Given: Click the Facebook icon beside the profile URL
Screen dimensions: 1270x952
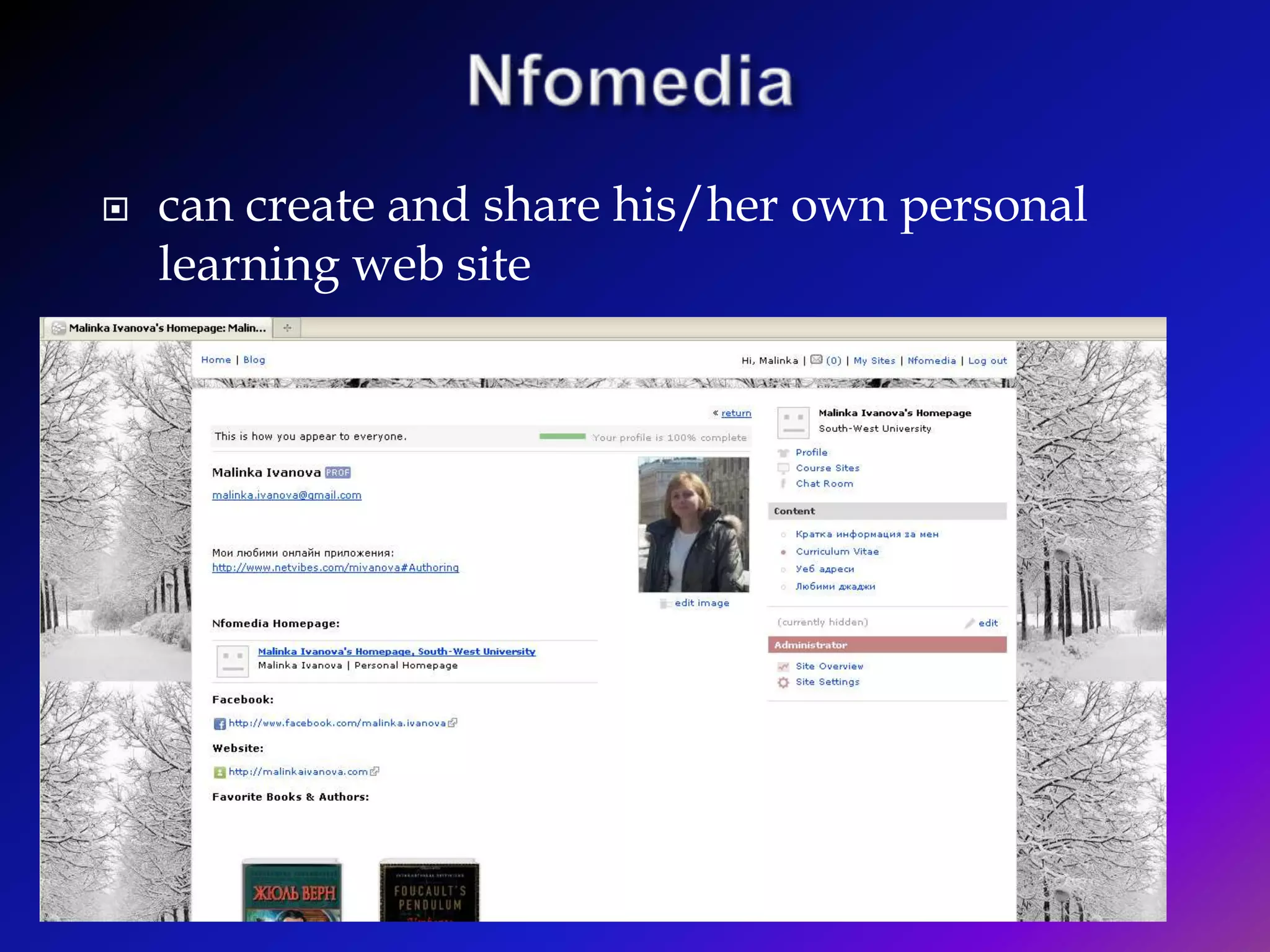Looking at the screenshot, I should click(x=220, y=723).
